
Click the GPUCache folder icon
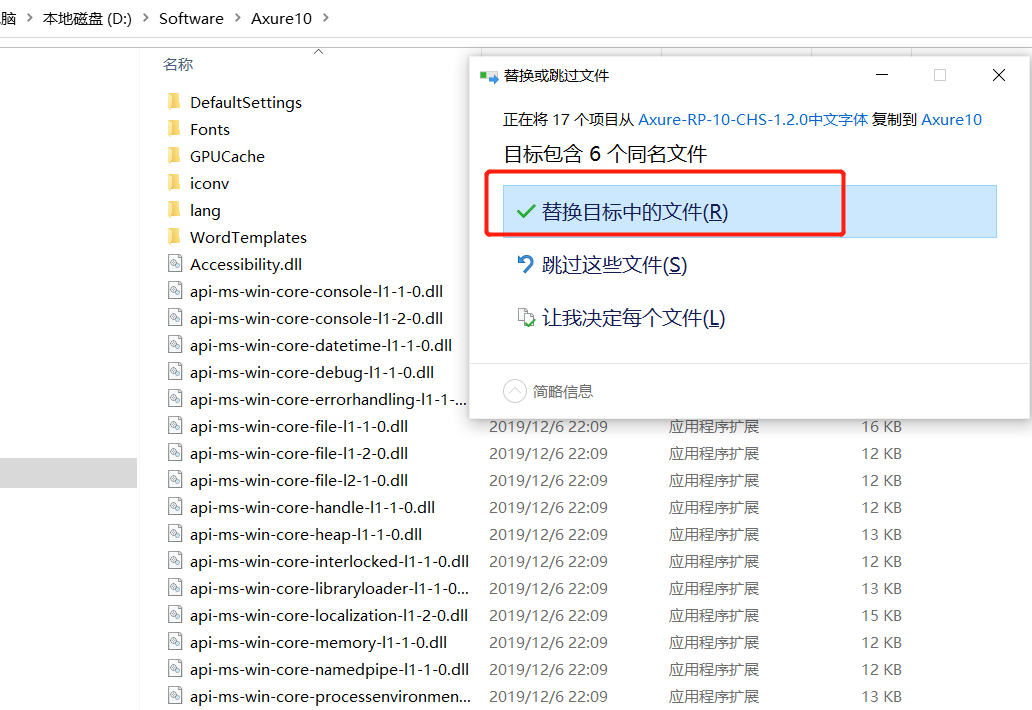(x=174, y=156)
